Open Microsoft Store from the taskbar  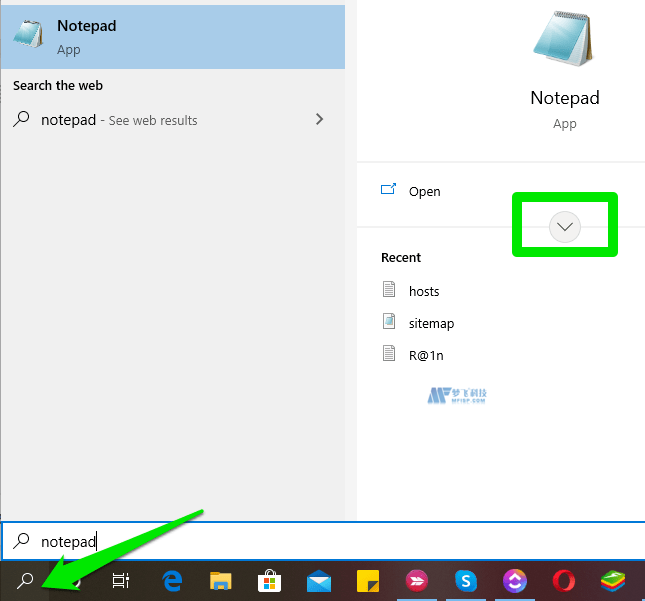[x=269, y=580]
